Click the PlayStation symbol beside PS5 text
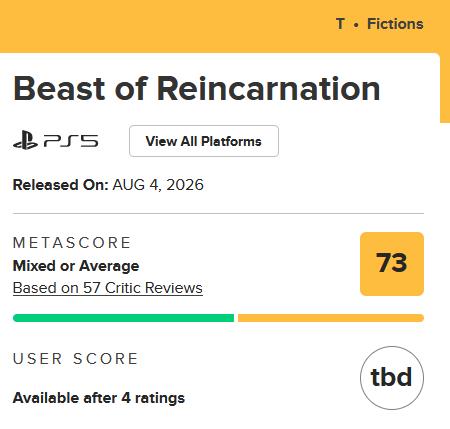The width and height of the screenshot is (450, 429). [25, 140]
